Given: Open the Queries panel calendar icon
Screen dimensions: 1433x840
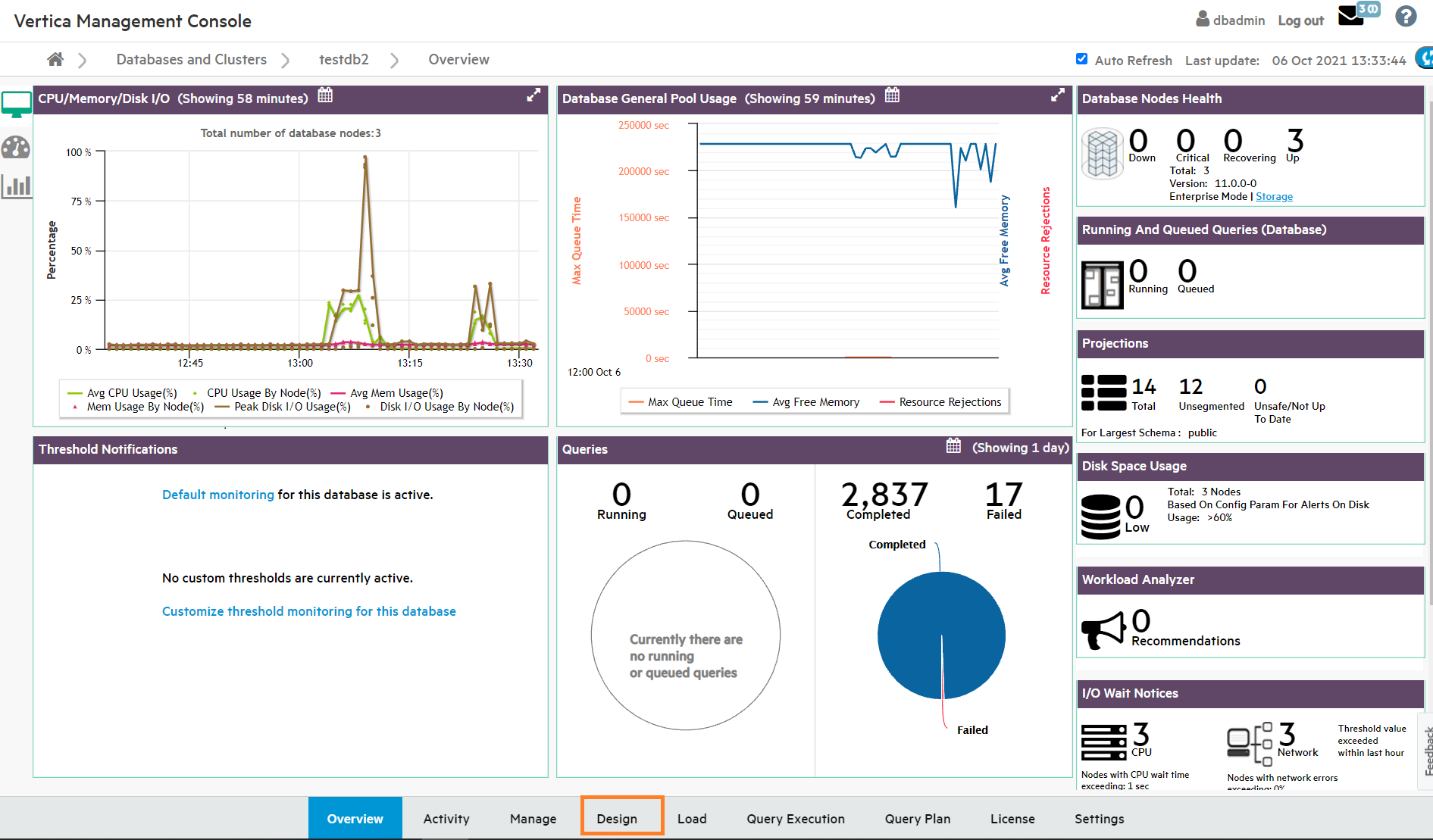Looking at the screenshot, I should tap(953, 446).
